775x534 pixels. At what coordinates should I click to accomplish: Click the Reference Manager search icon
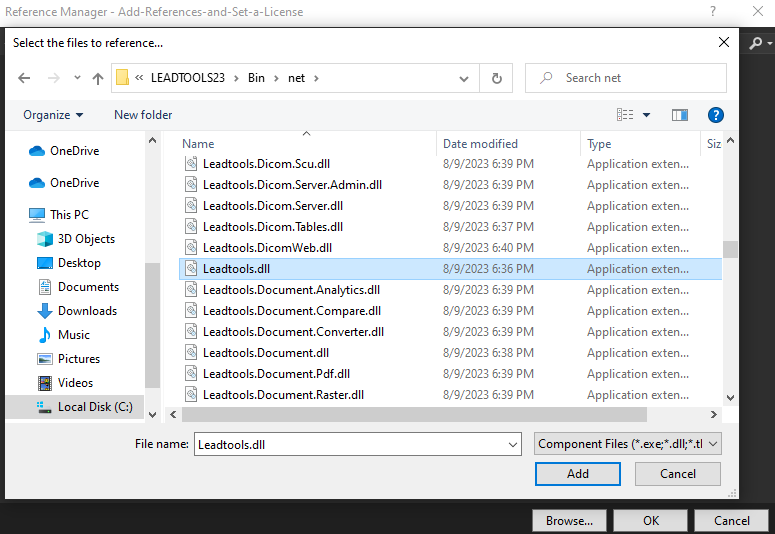click(756, 44)
